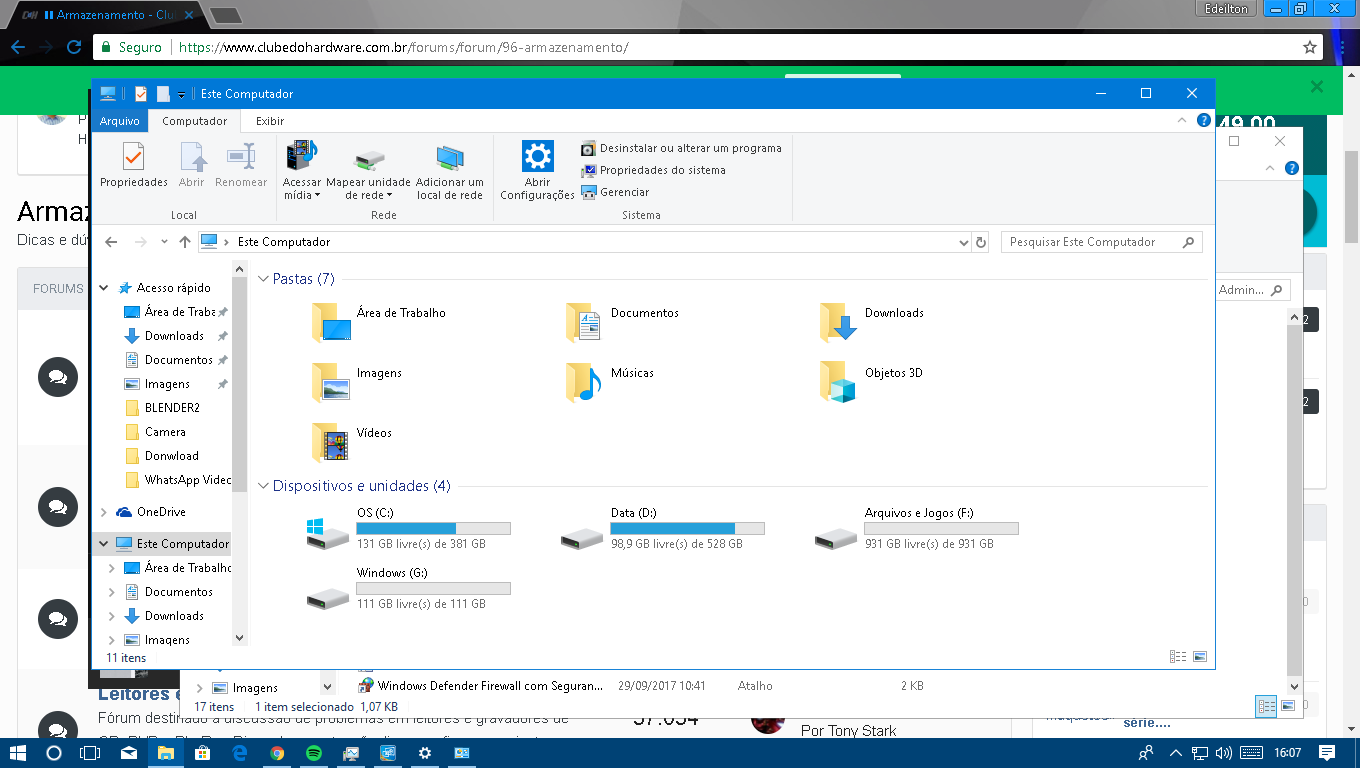Open Spotify from the taskbar

point(313,753)
